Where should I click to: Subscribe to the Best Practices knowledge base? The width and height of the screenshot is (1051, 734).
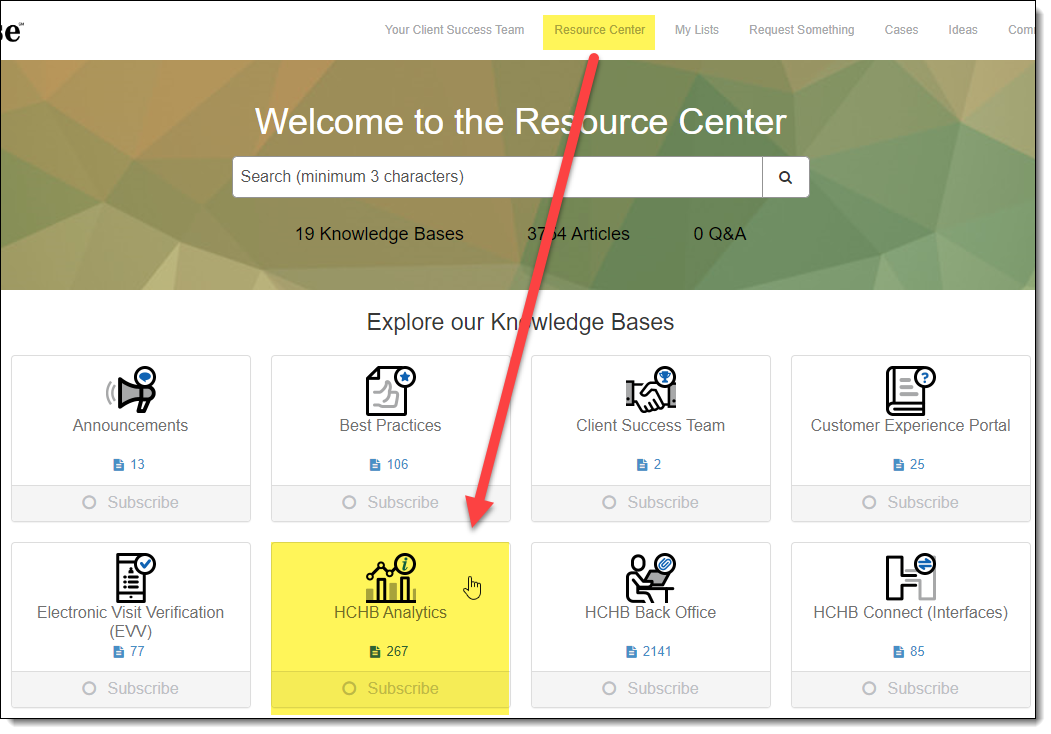pyautogui.click(x=391, y=503)
